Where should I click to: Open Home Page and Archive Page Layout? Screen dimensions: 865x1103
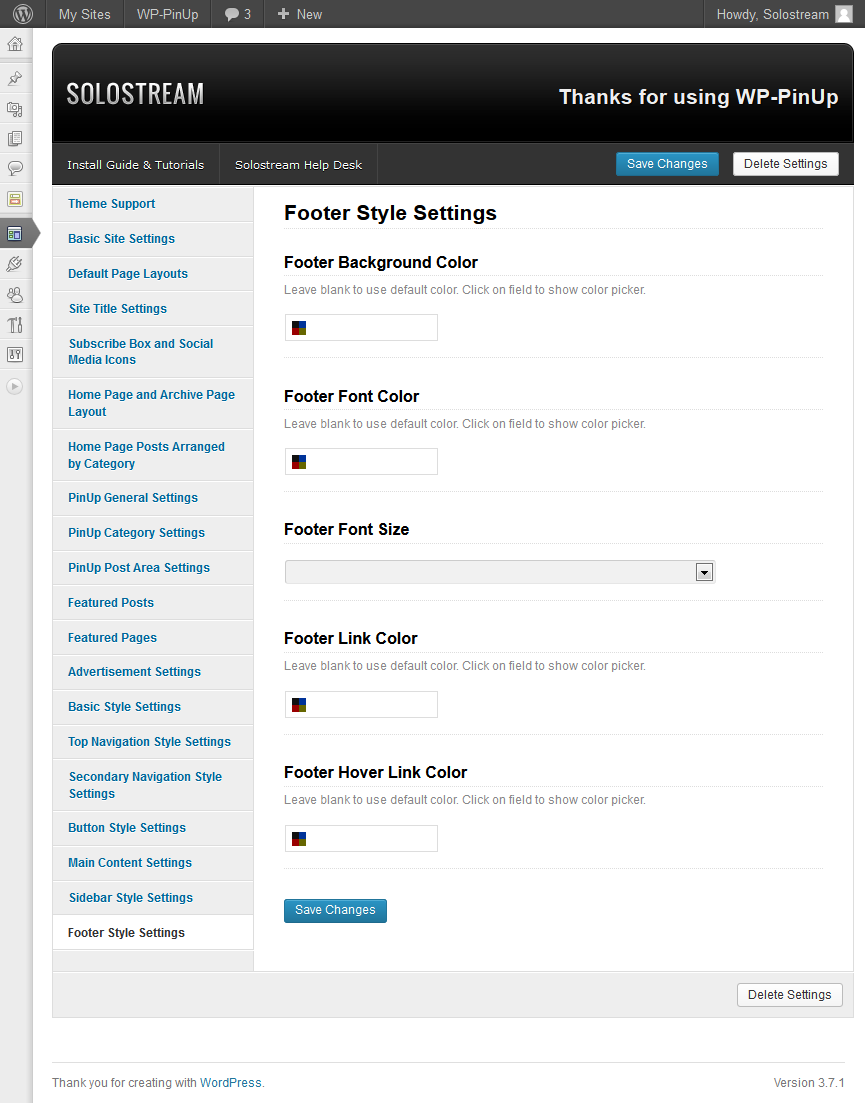pos(153,404)
